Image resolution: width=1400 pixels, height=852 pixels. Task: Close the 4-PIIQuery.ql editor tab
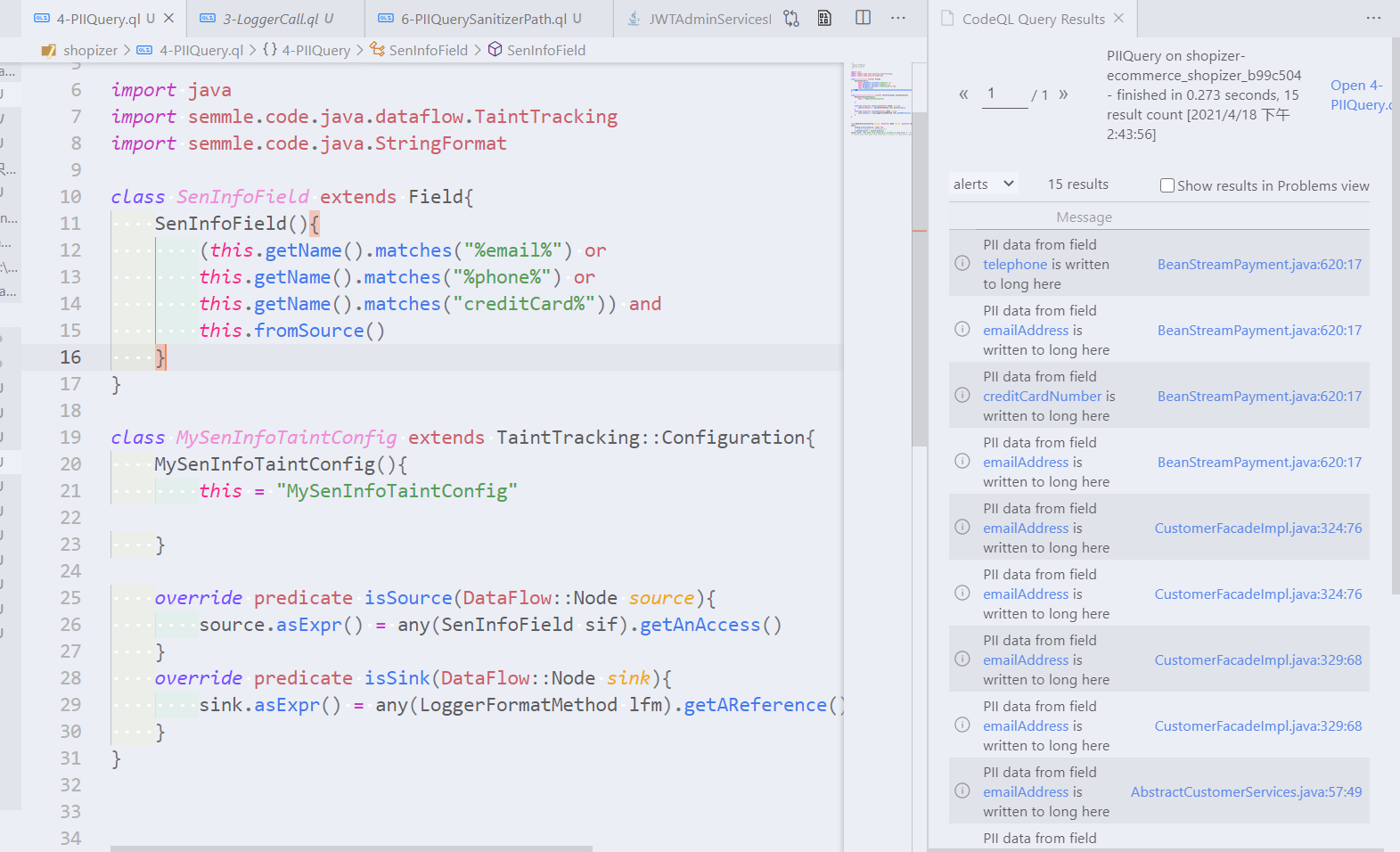168,18
